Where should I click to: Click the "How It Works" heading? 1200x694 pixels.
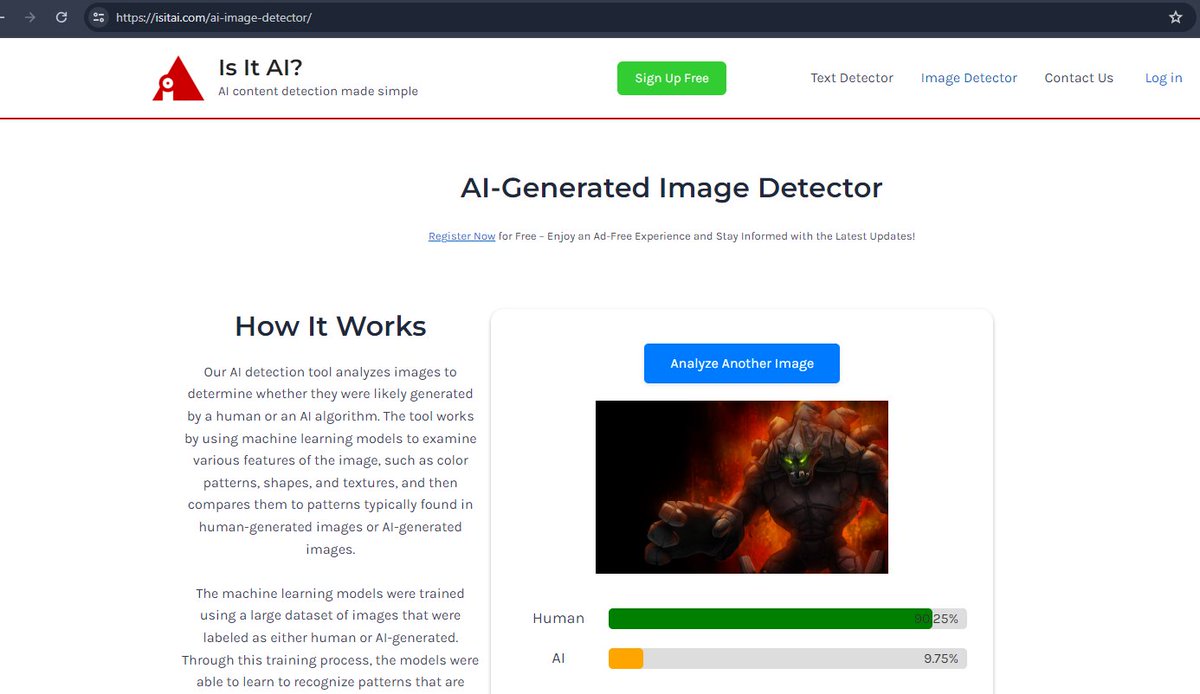click(x=330, y=326)
